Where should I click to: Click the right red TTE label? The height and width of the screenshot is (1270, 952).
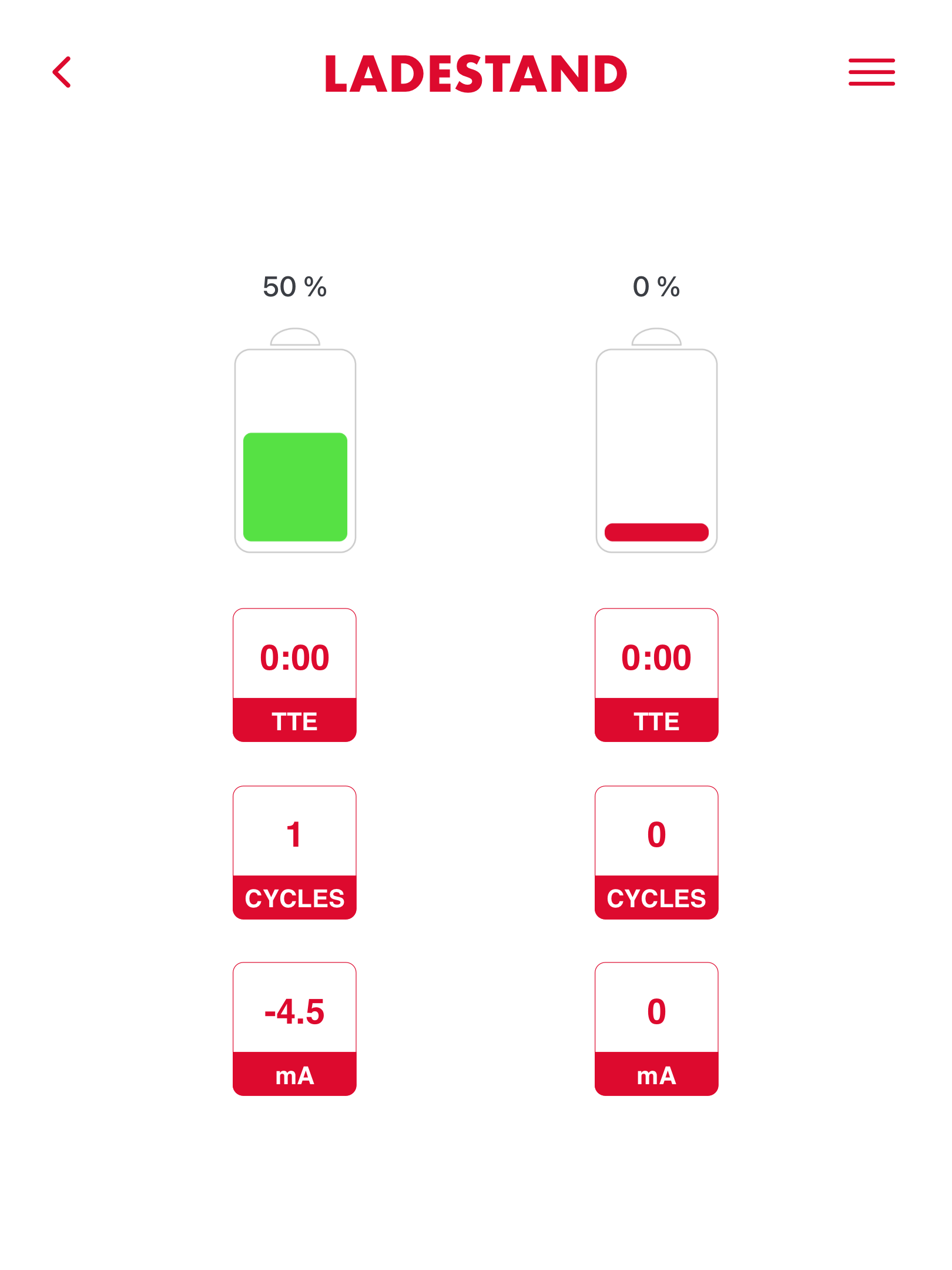656,721
